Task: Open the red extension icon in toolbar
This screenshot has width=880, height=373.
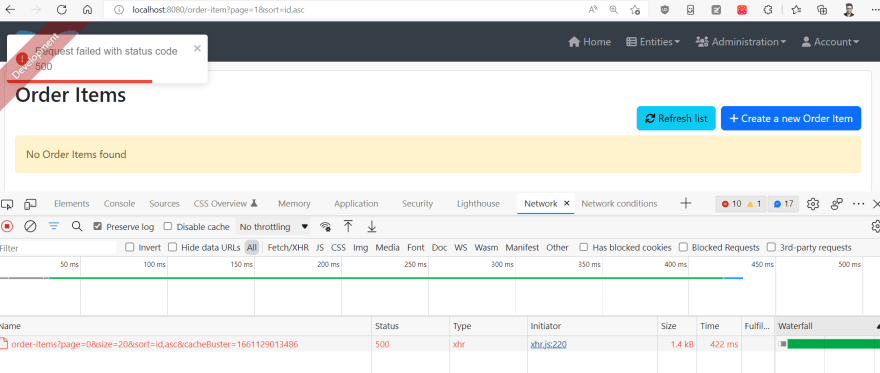Action: [x=742, y=10]
